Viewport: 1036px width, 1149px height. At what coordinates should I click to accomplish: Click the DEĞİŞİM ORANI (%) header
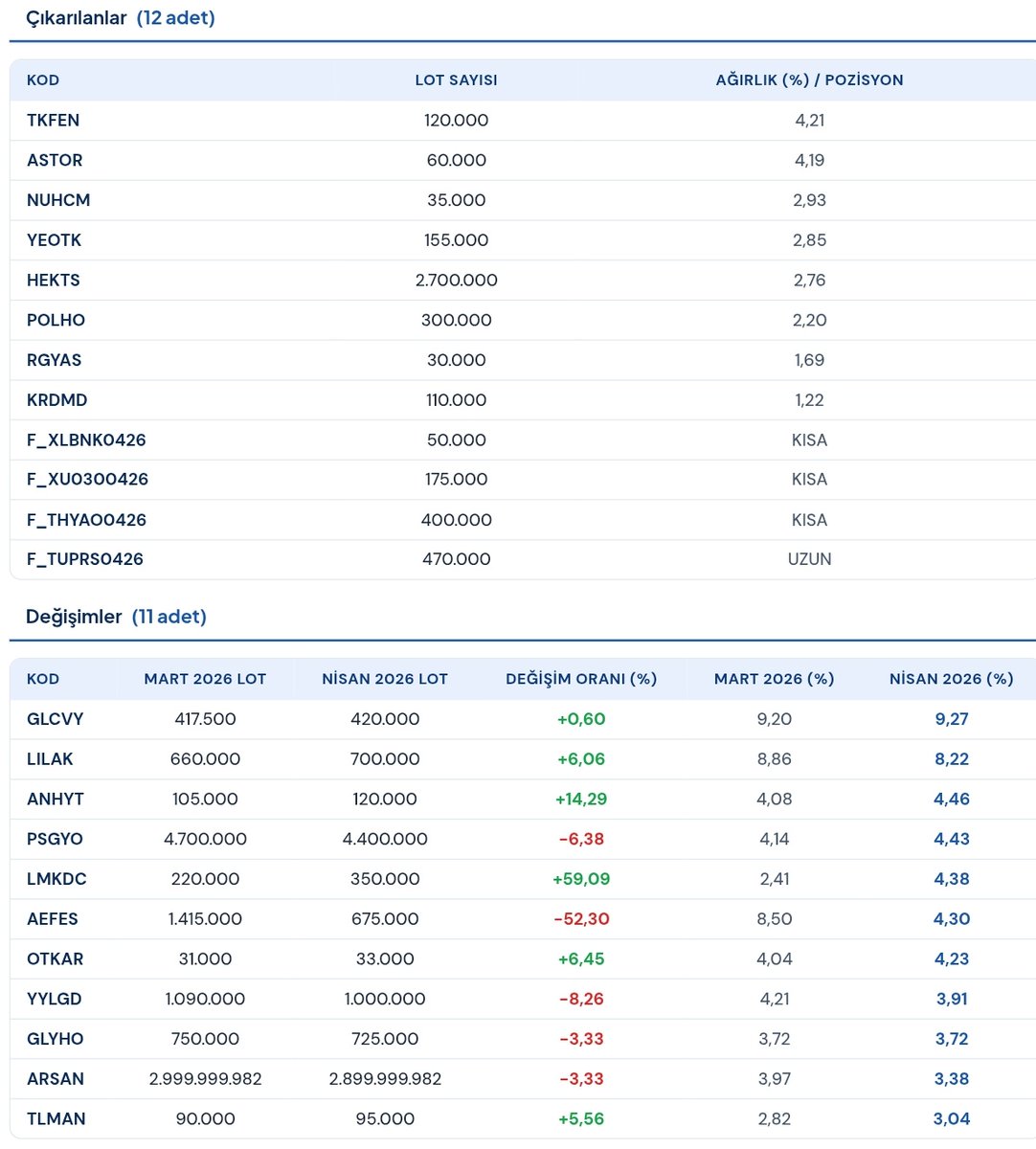pyautogui.click(x=581, y=679)
